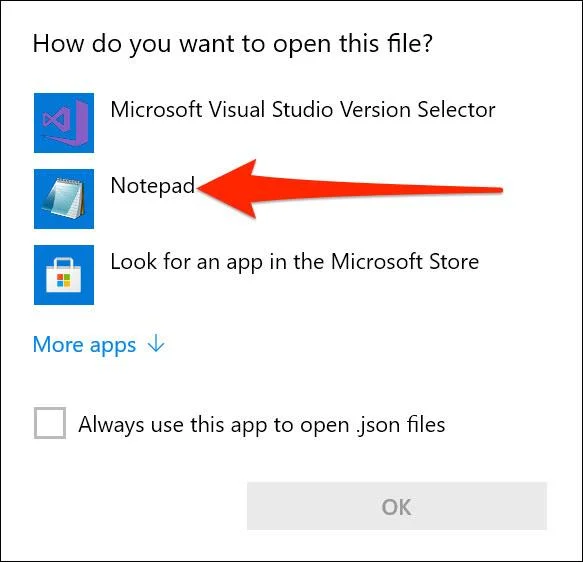583x562 pixels.
Task: Click the colorful Windows logo on Store bag
Action: (64, 281)
